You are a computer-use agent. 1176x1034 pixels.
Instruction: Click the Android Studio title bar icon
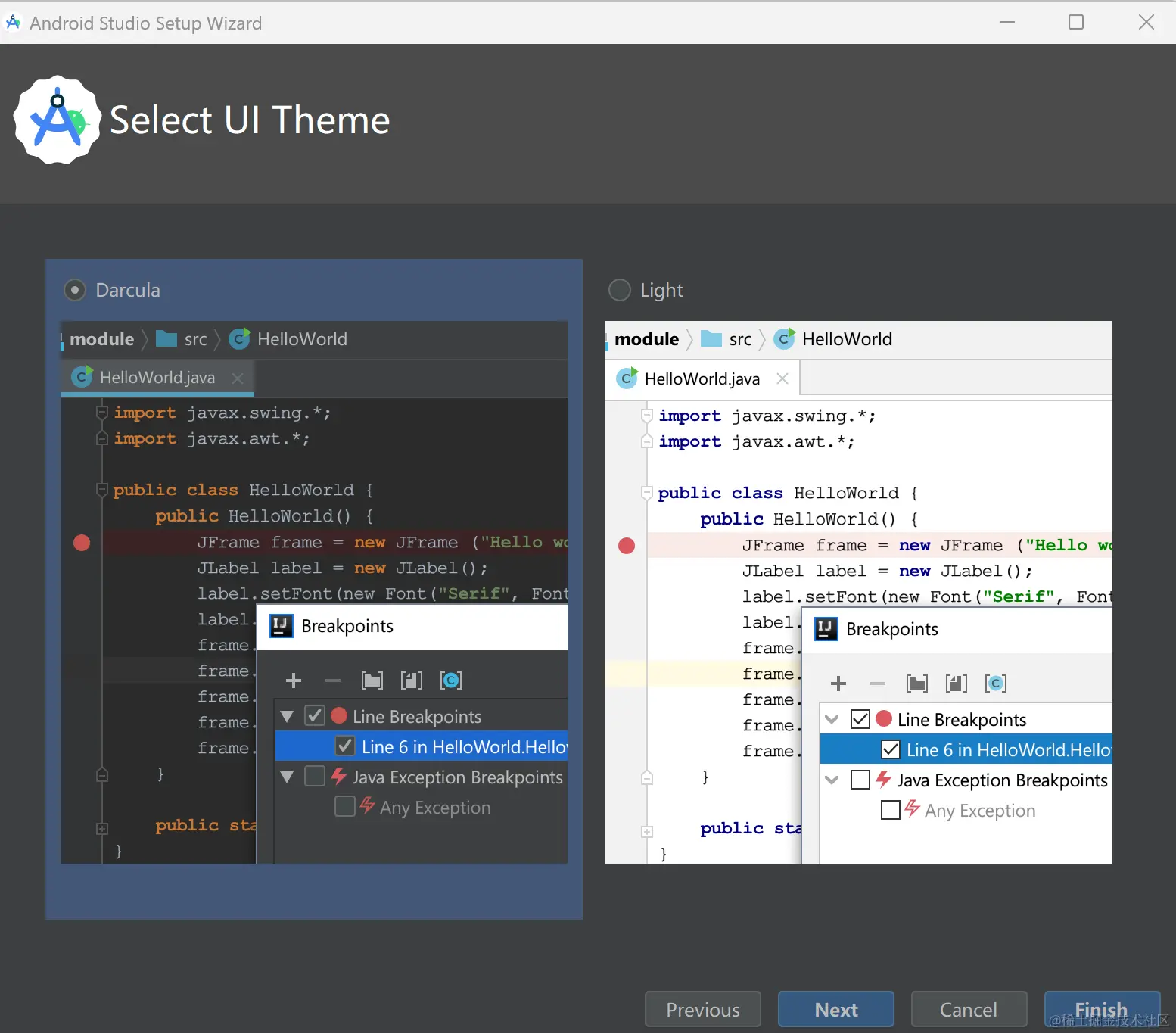point(13,23)
